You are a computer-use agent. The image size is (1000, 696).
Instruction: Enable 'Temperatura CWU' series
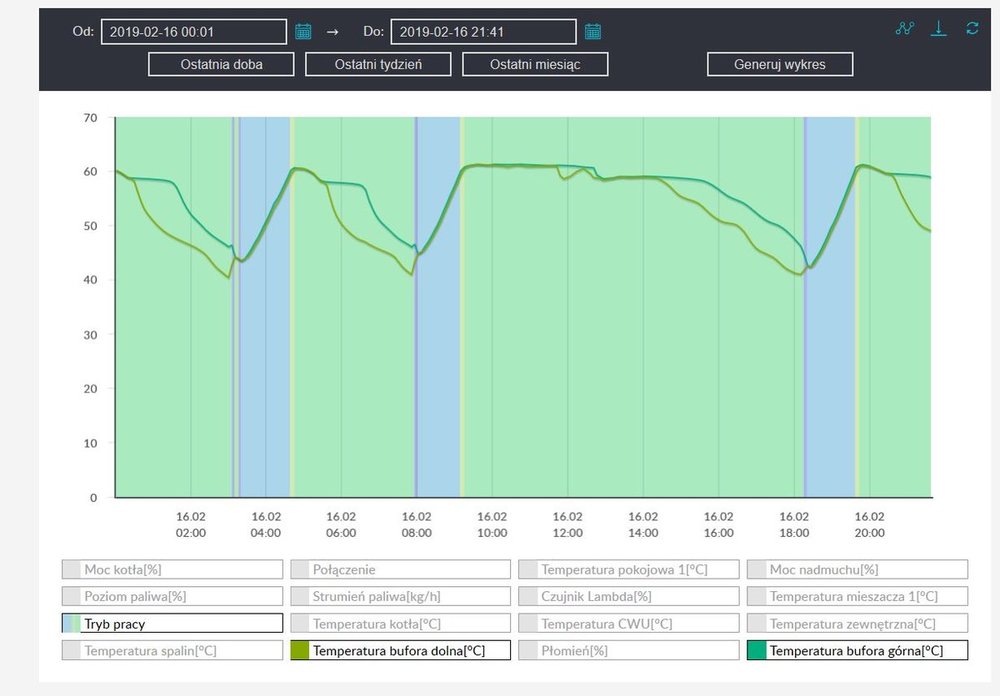[629, 624]
